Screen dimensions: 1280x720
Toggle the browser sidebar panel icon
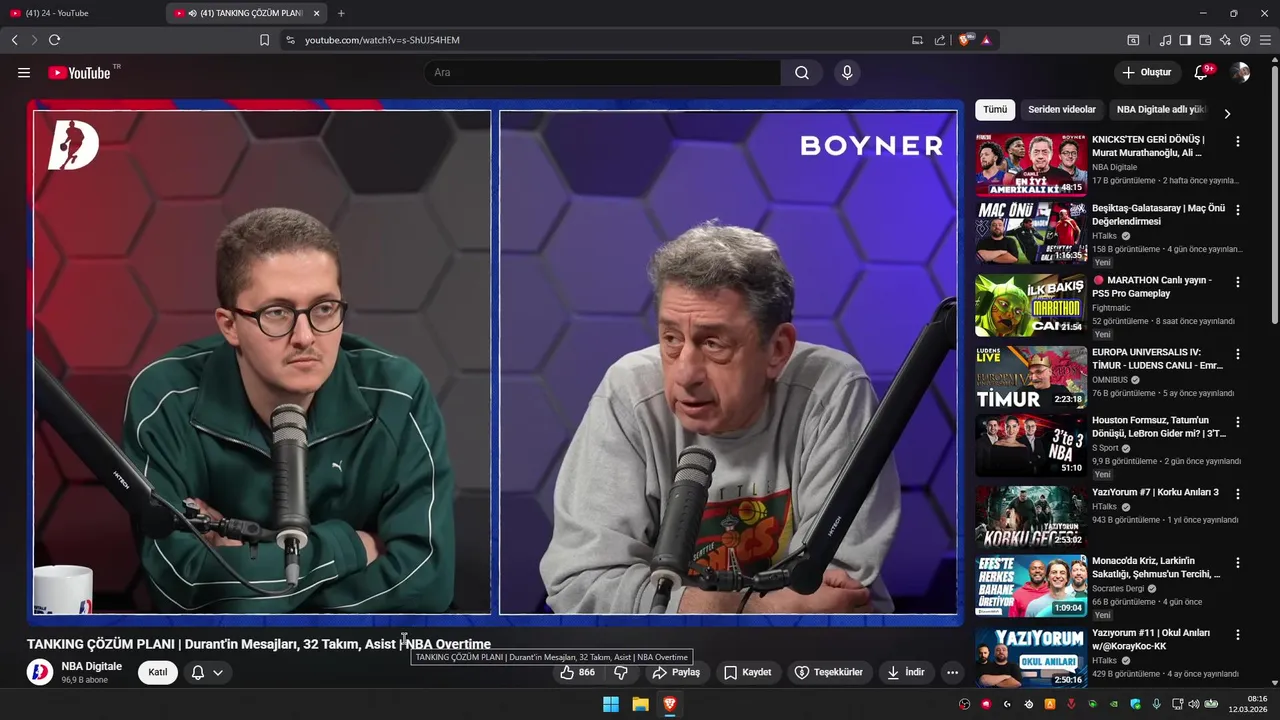(x=1185, y=40)
